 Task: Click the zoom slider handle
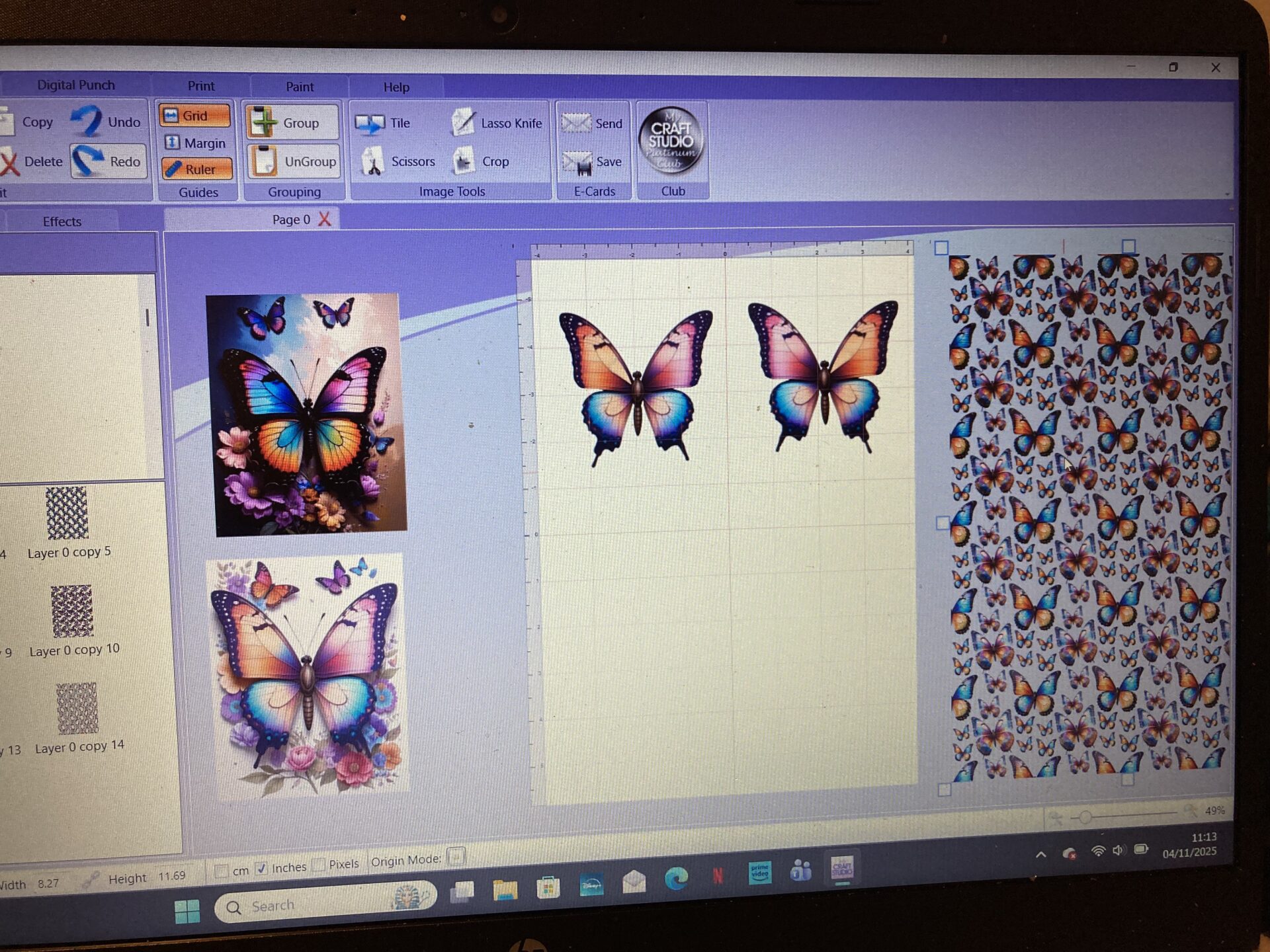pos(1085,817)
